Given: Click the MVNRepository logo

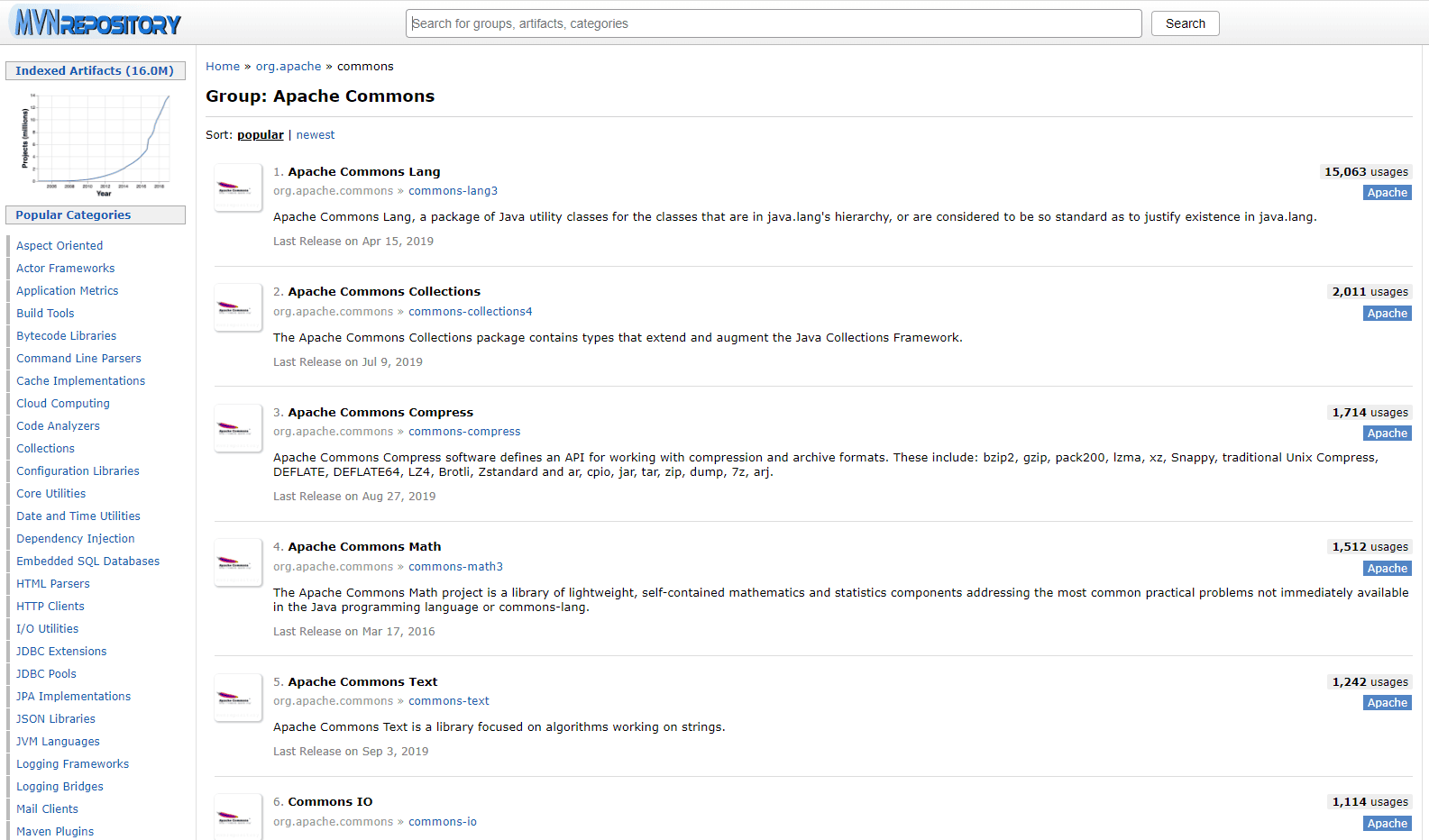Looking at the screenshot, I should [x=98, y=23].
